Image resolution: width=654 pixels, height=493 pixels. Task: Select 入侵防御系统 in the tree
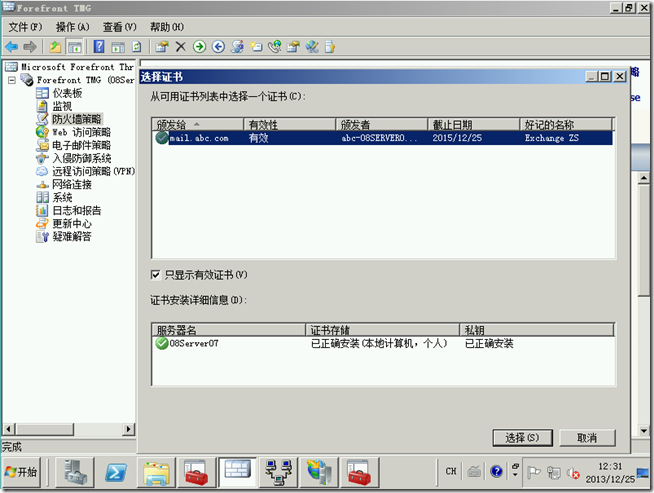tap(81, 158)
